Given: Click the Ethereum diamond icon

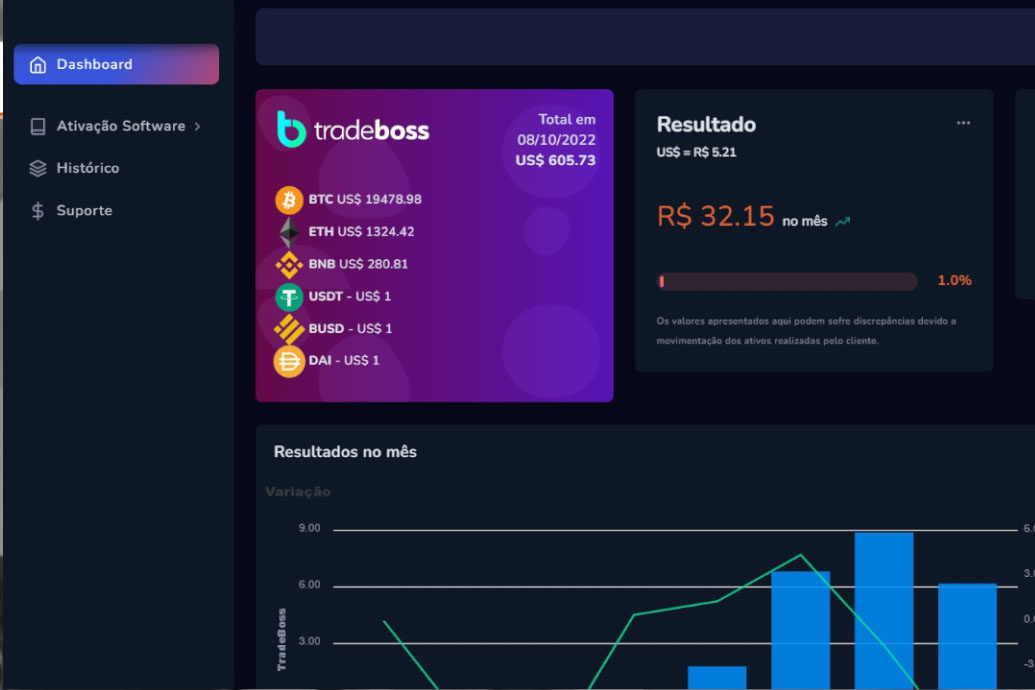Looking at the screenshot, I should 289,232.
